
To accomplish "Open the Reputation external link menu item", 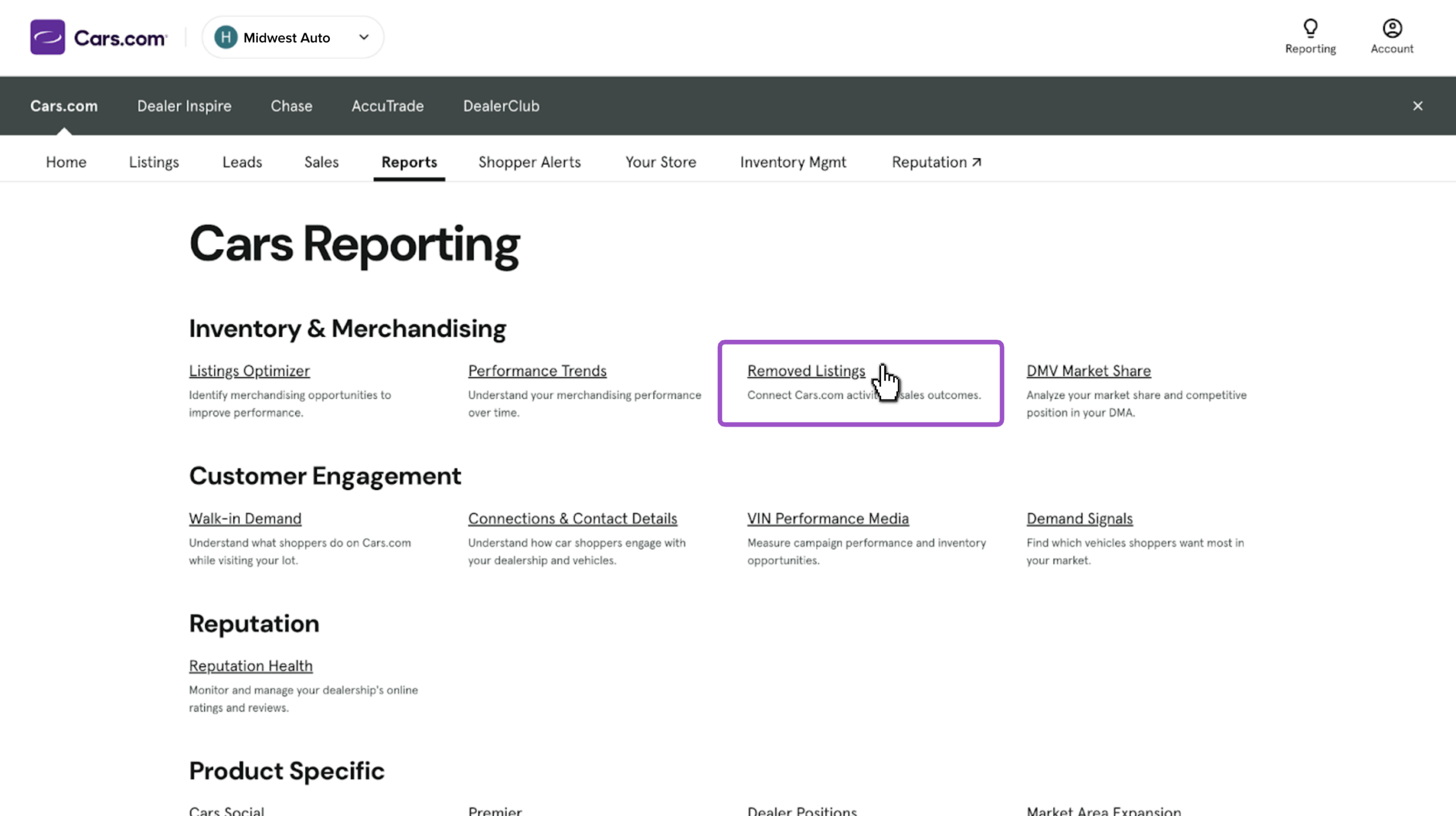I will point(936,162).
